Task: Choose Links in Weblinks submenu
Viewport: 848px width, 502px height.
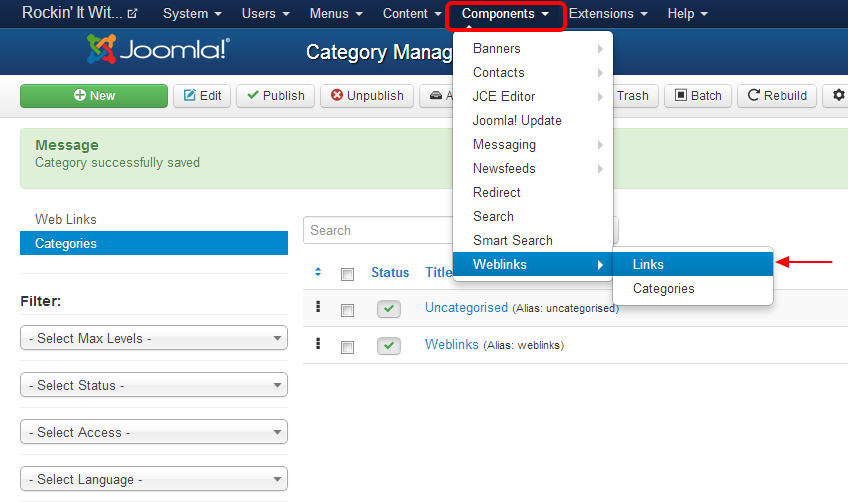Action: pos(693,265)
